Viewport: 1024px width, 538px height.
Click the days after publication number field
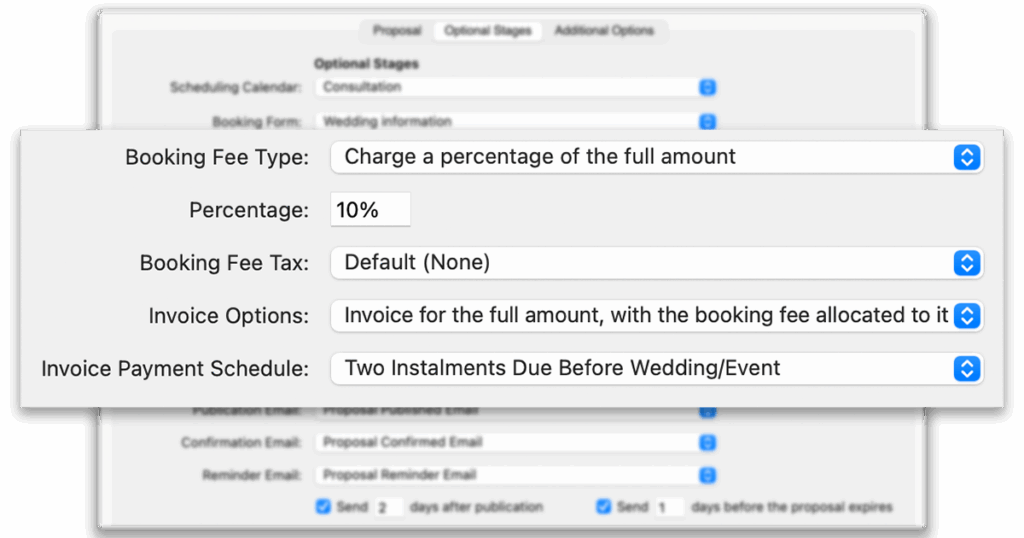[x=389, y=507]
